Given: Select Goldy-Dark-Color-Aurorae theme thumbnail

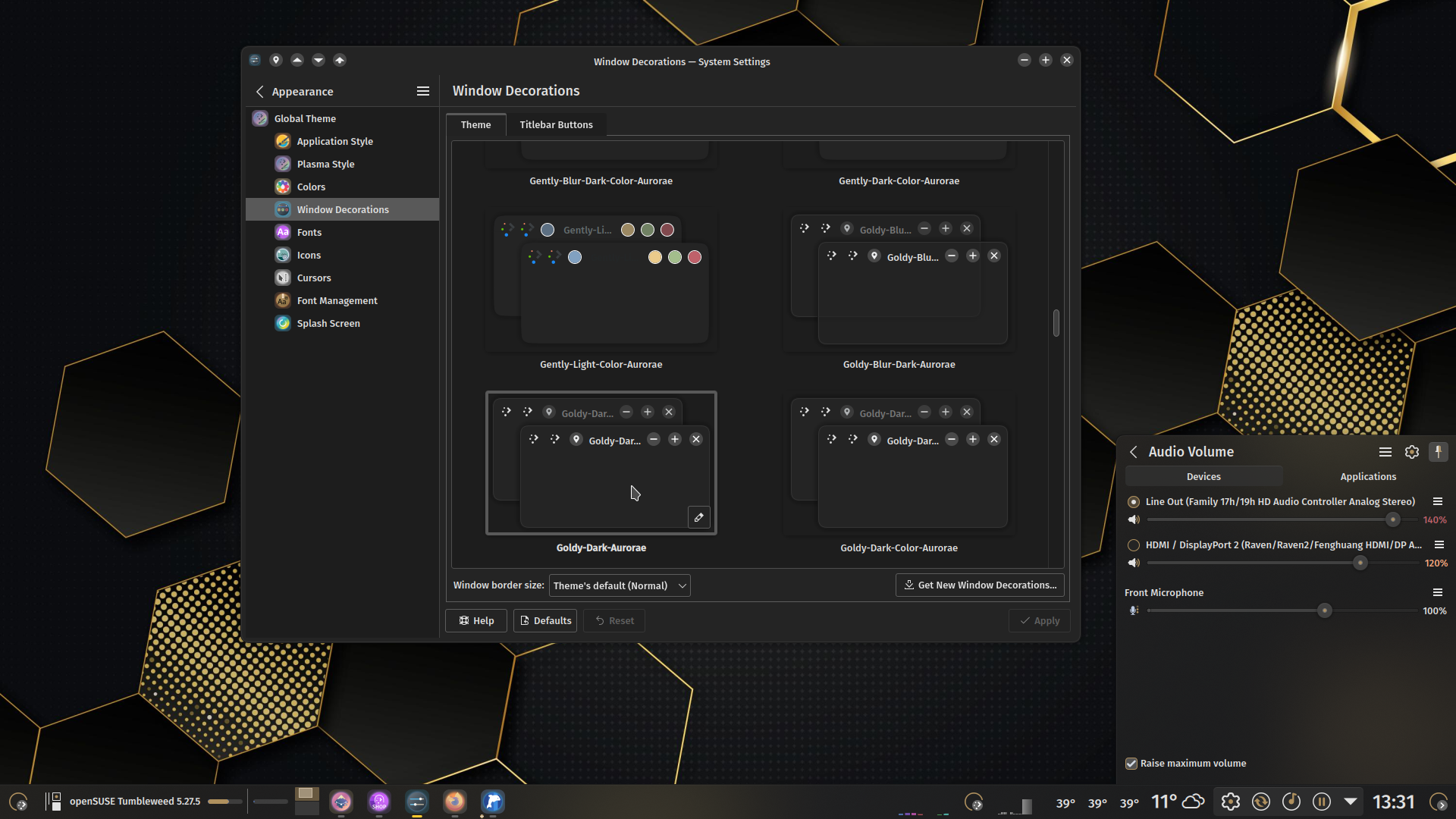Looking at the screenshot, I should pyautogui.click(x=899, y=464).
